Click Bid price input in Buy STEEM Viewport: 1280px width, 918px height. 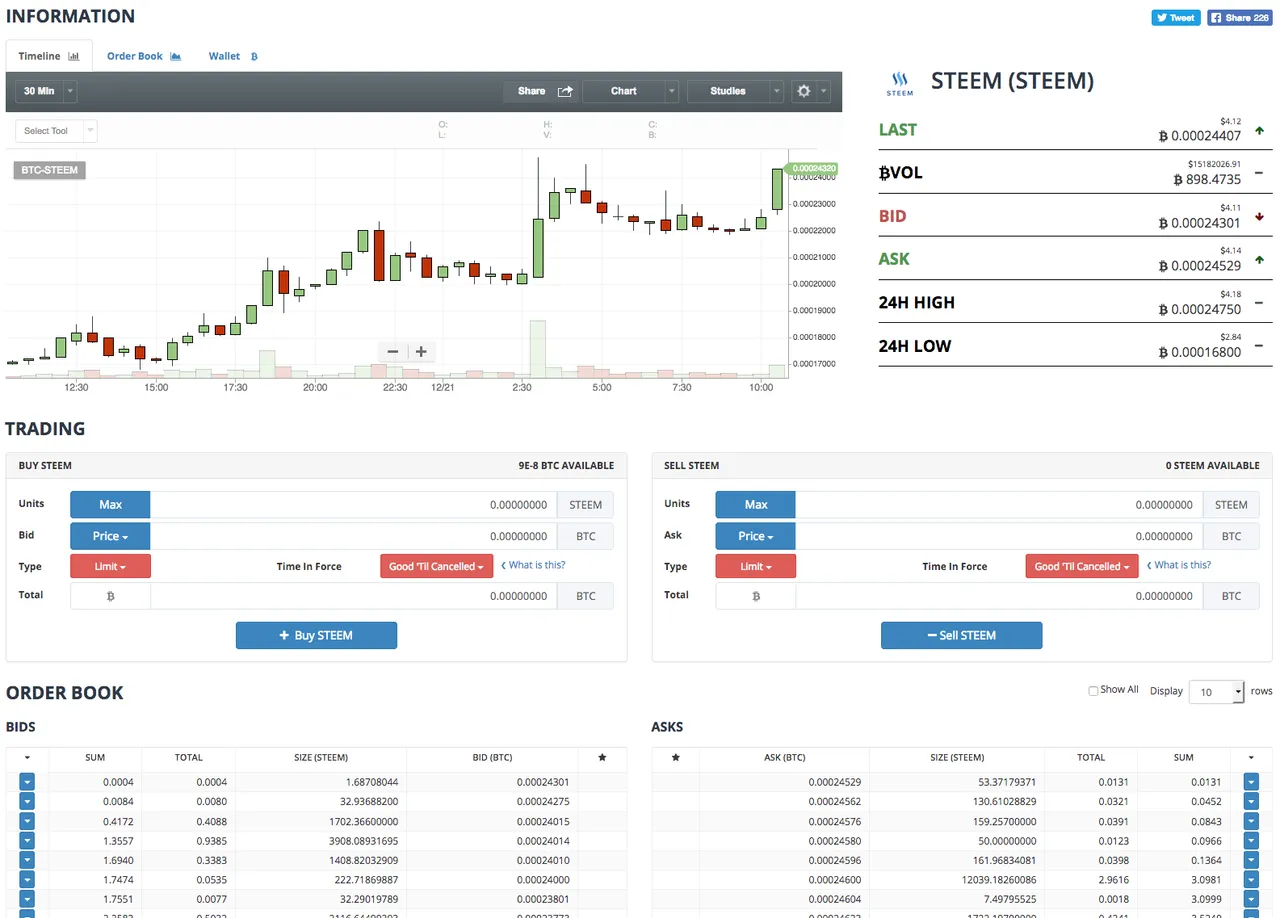click(353, 536)
